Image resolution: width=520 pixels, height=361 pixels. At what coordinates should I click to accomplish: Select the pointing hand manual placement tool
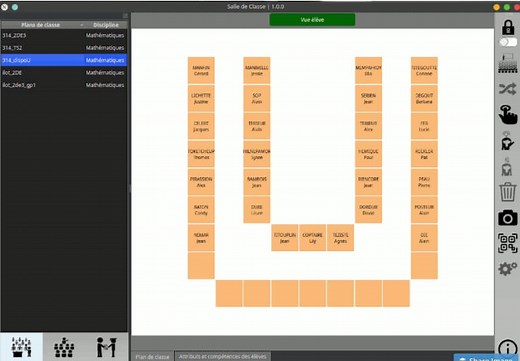click(x=508, y=114)
